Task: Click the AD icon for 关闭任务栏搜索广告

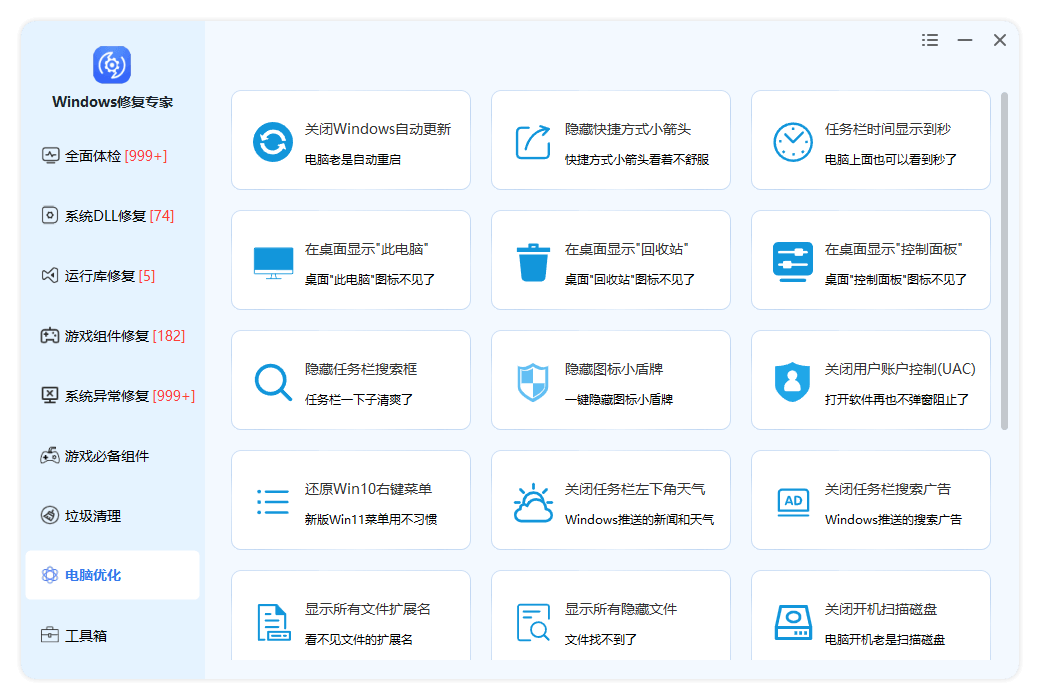Action: pos(793,502)
